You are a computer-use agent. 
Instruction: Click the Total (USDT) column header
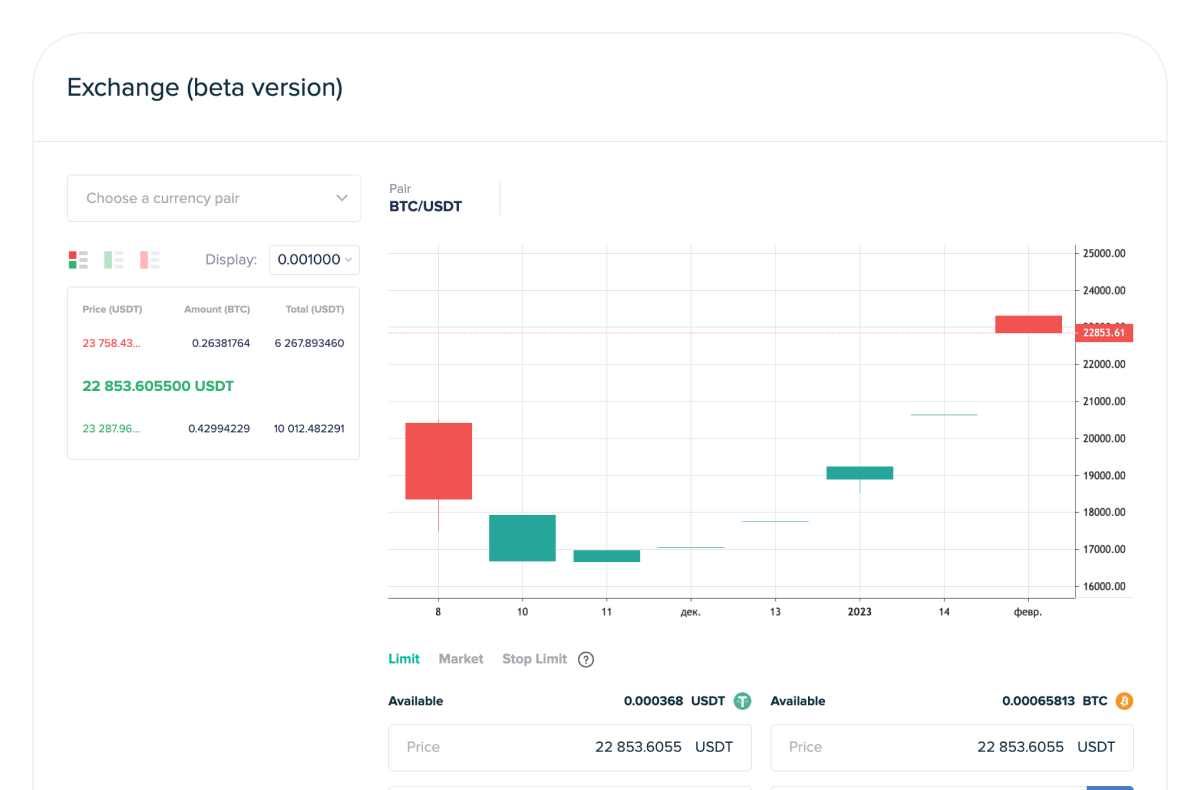[315, 310]
